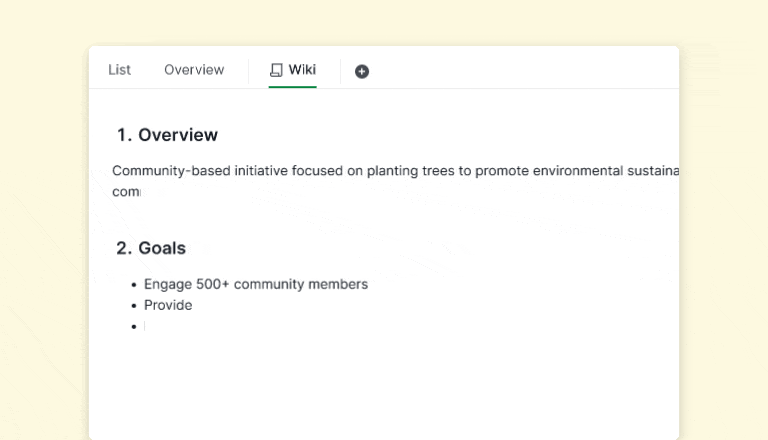The height and width of the screenshot is (440, 768).
Task: Click the "Provide" bullet text
Action: tap(168, 305)
